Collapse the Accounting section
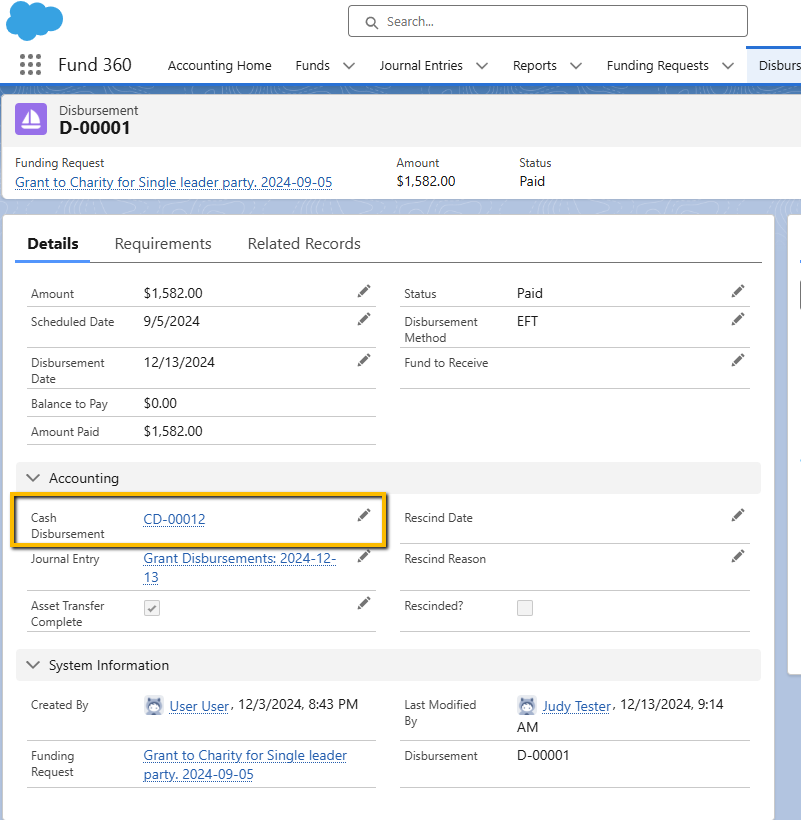Image resolution: width=801 pixels, height=820 pixels. click(33, 478)
